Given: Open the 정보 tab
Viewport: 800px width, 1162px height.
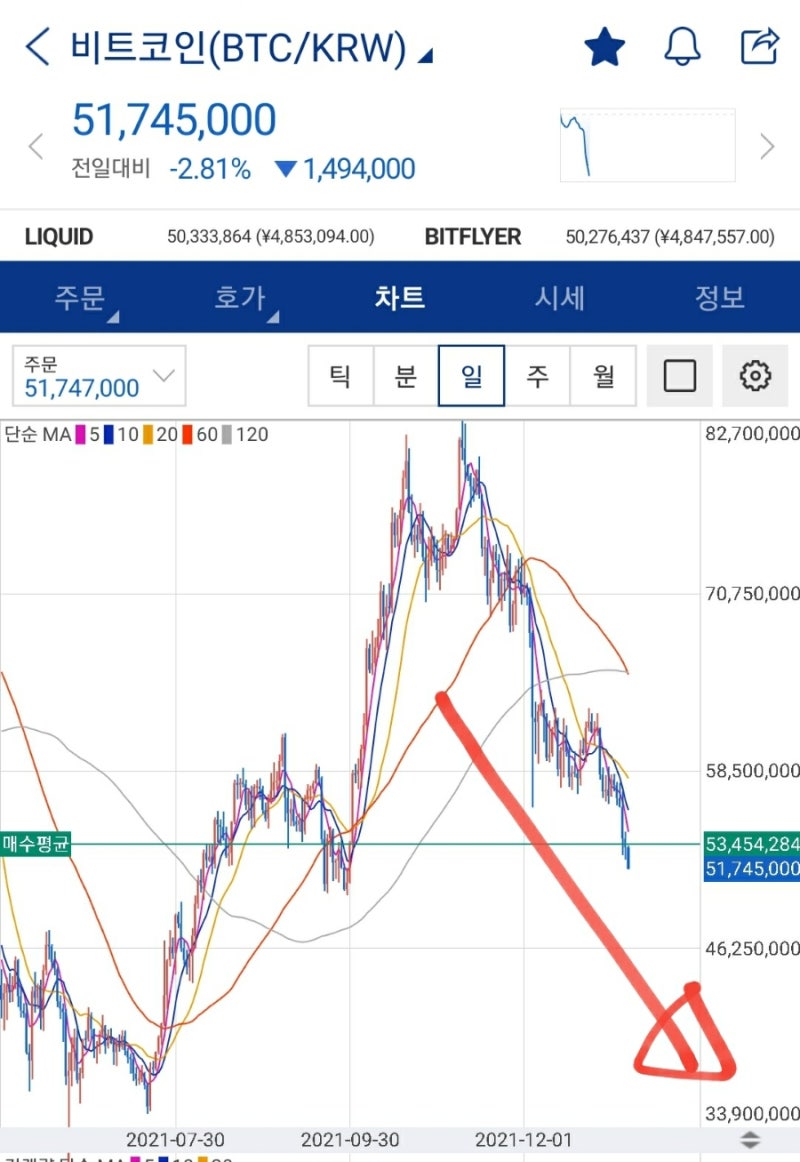Looking at the screenshot, I should click(719, 298).
